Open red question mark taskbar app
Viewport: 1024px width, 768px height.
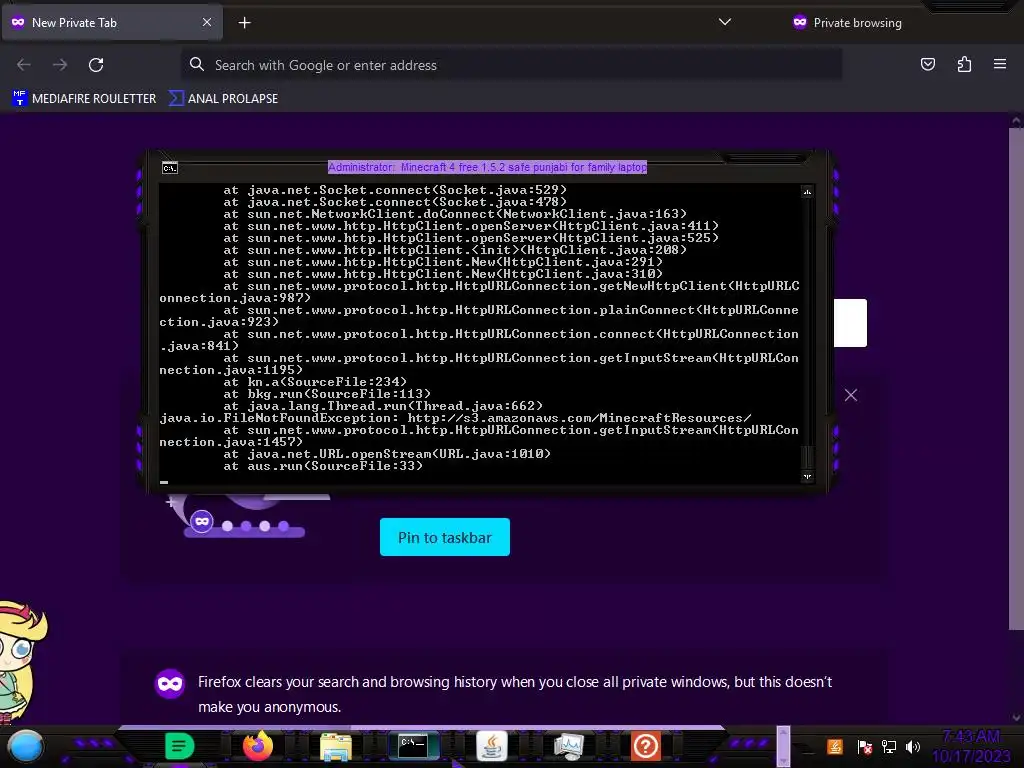pos(646,746)
